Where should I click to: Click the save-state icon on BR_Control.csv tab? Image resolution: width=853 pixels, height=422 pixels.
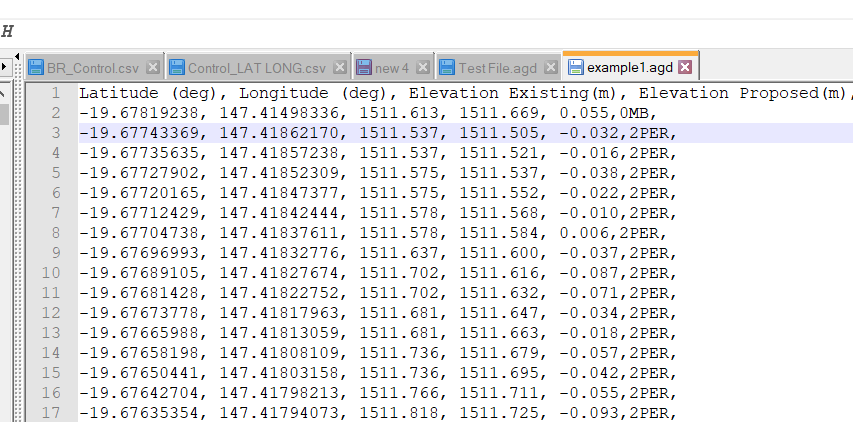[x=36, y=68]
